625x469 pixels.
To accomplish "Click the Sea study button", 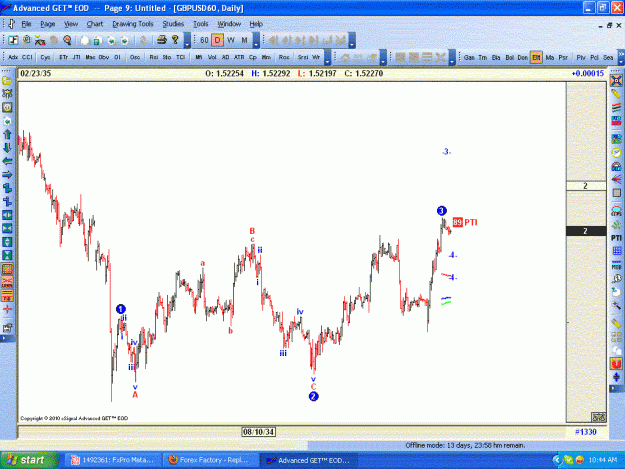I will coord(608,57).
